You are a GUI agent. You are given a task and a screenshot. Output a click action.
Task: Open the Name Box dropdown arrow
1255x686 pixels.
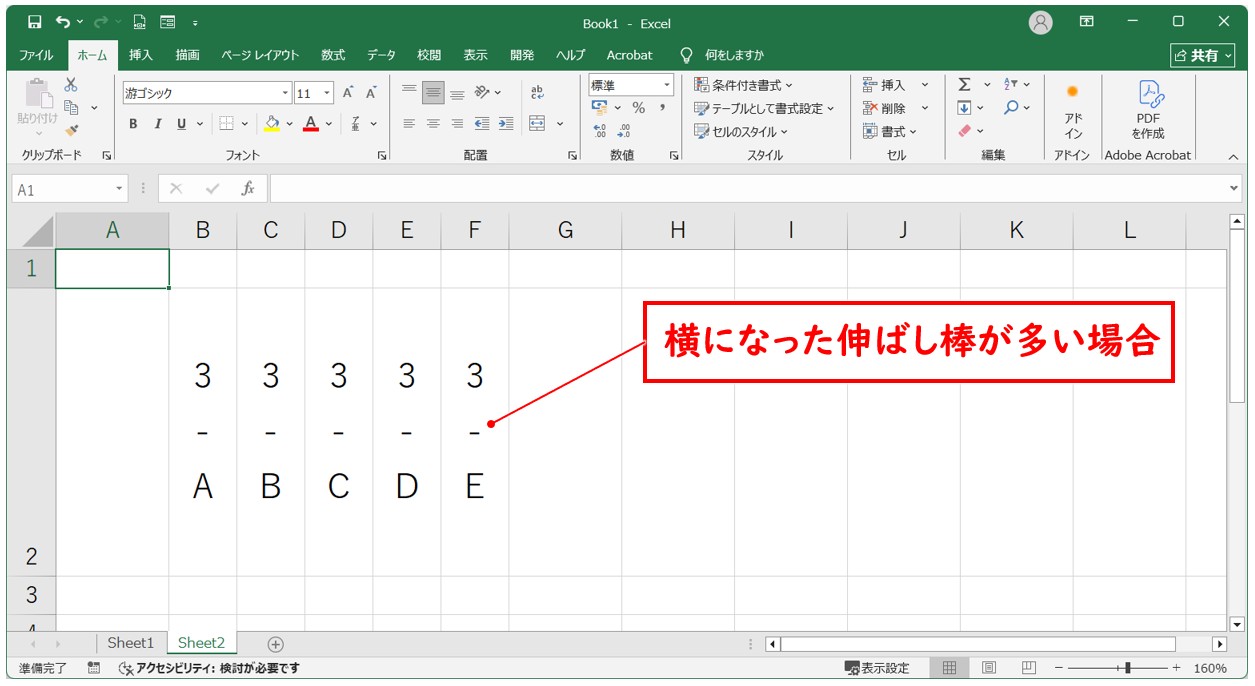[x=120, y=188]
